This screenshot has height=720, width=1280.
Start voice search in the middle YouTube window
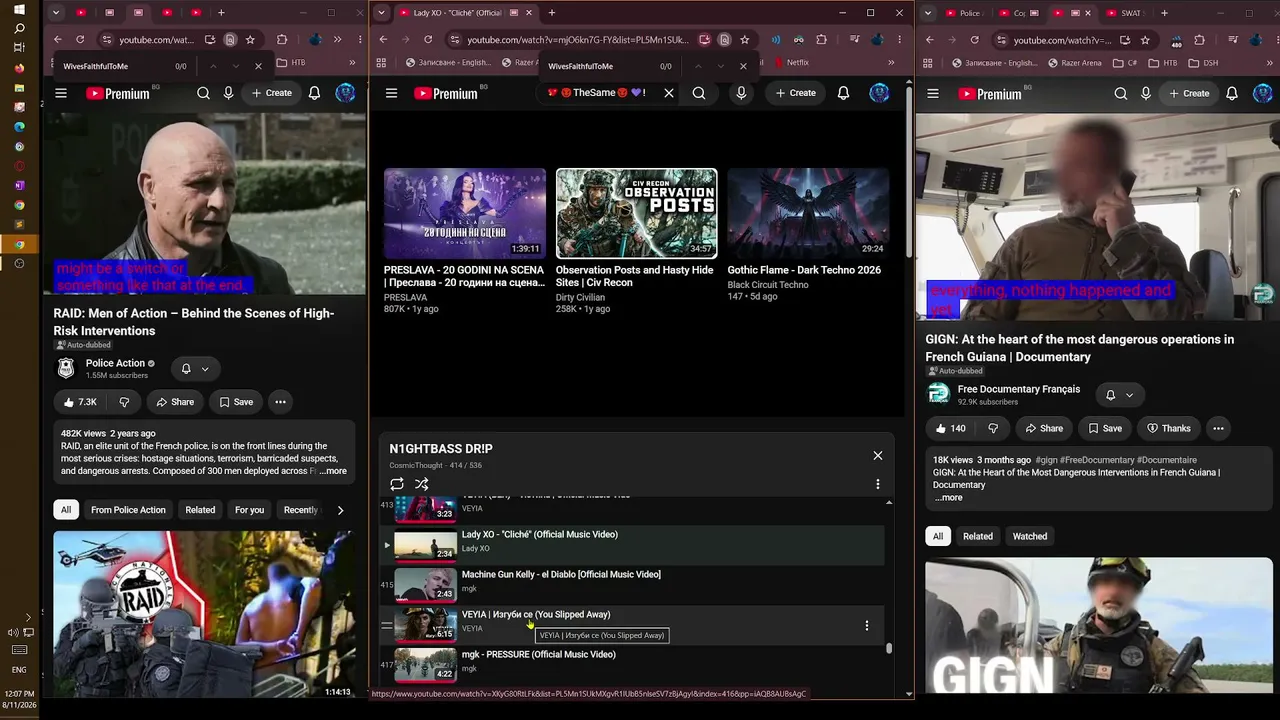tap(741, 93)
